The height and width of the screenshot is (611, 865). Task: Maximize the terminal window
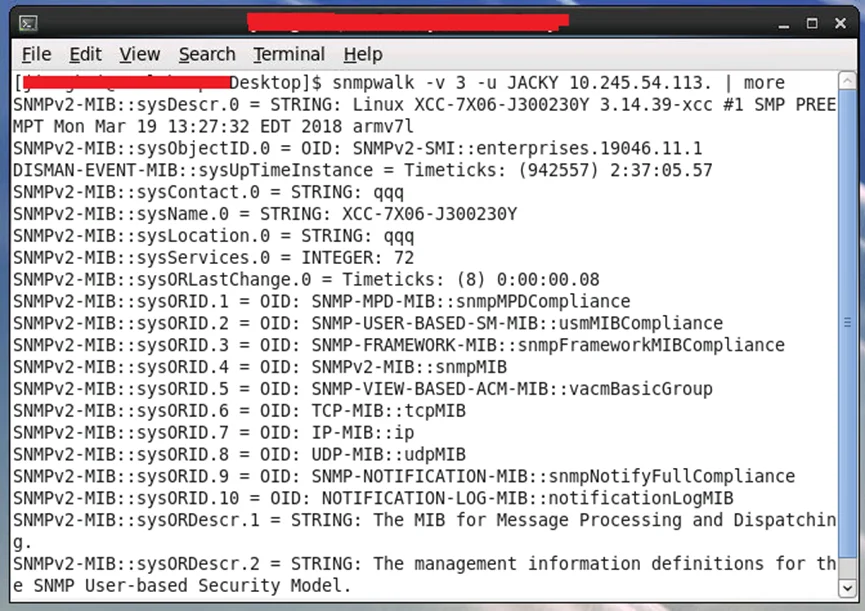coord(812,23)
